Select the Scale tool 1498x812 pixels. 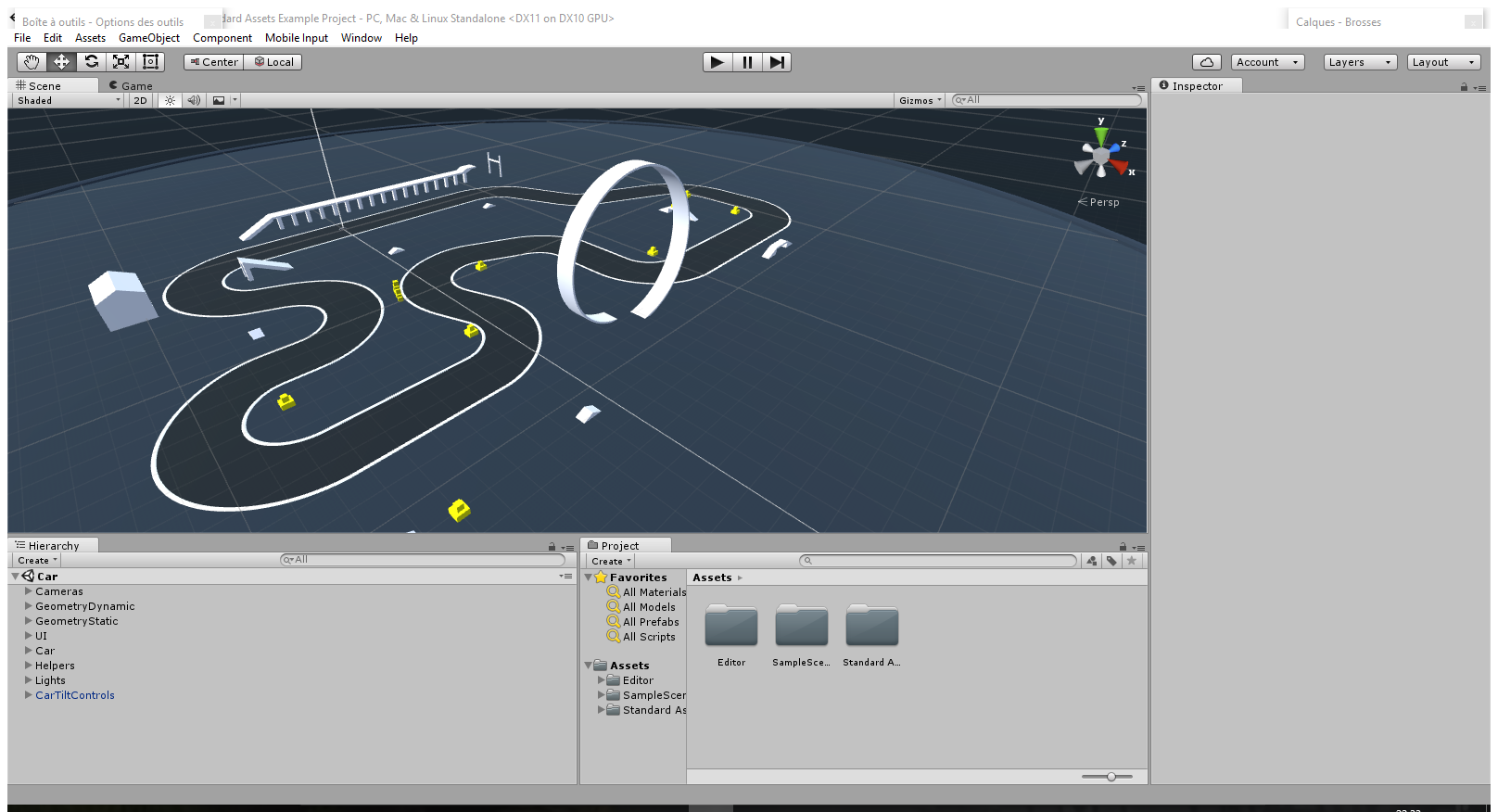pyautogui.click(x=121, y=62)
